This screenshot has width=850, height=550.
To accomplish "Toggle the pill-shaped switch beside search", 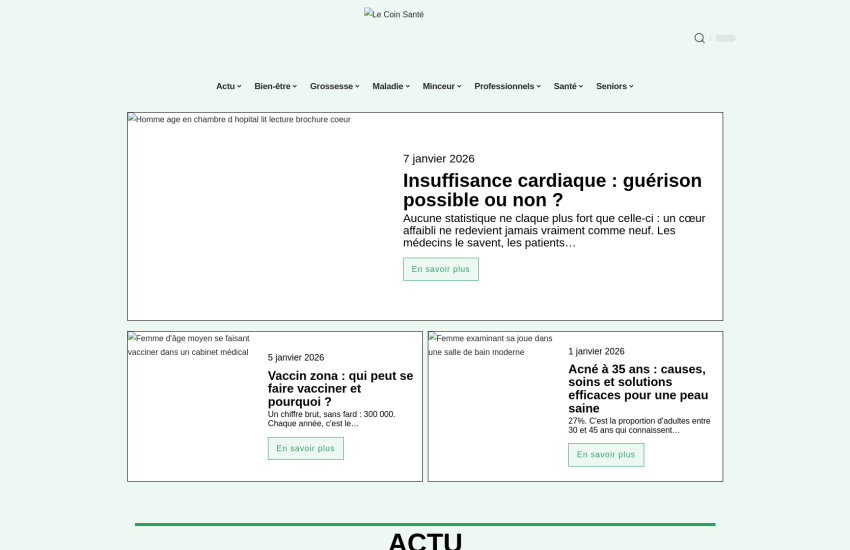I will pyautogui.click(x=725, y=38).
